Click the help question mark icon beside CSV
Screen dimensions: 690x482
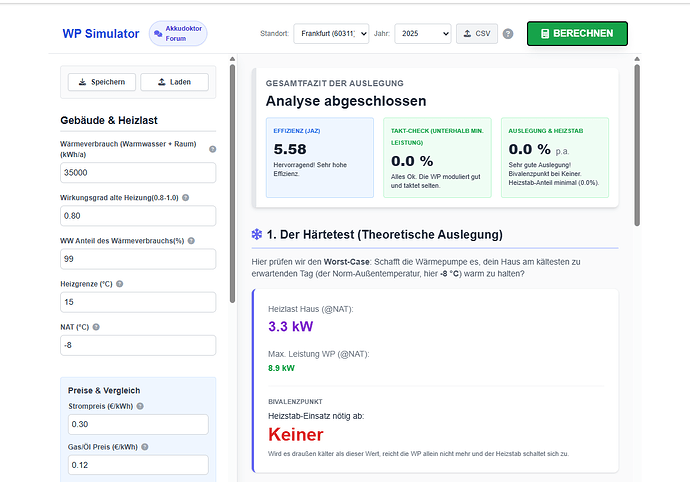[x=508, y=34]
